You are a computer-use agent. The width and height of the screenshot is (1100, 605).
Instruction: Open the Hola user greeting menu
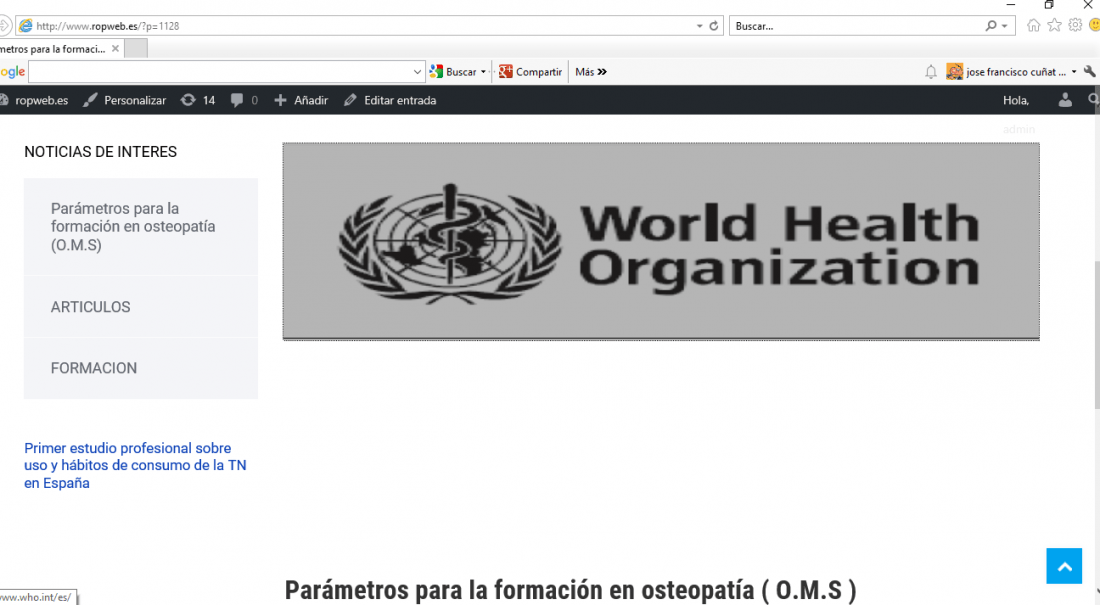coord(1016,100)
